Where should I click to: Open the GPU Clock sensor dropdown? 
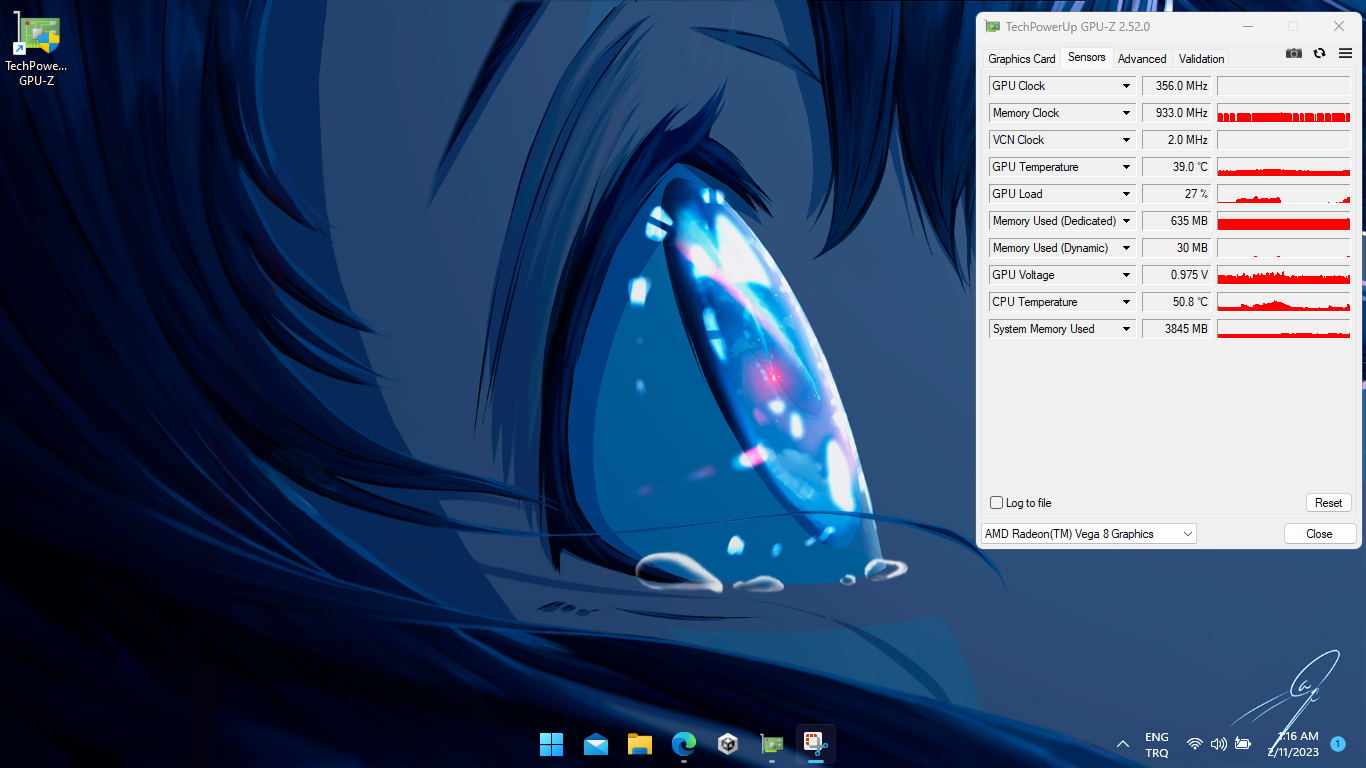click(1127, 86)
